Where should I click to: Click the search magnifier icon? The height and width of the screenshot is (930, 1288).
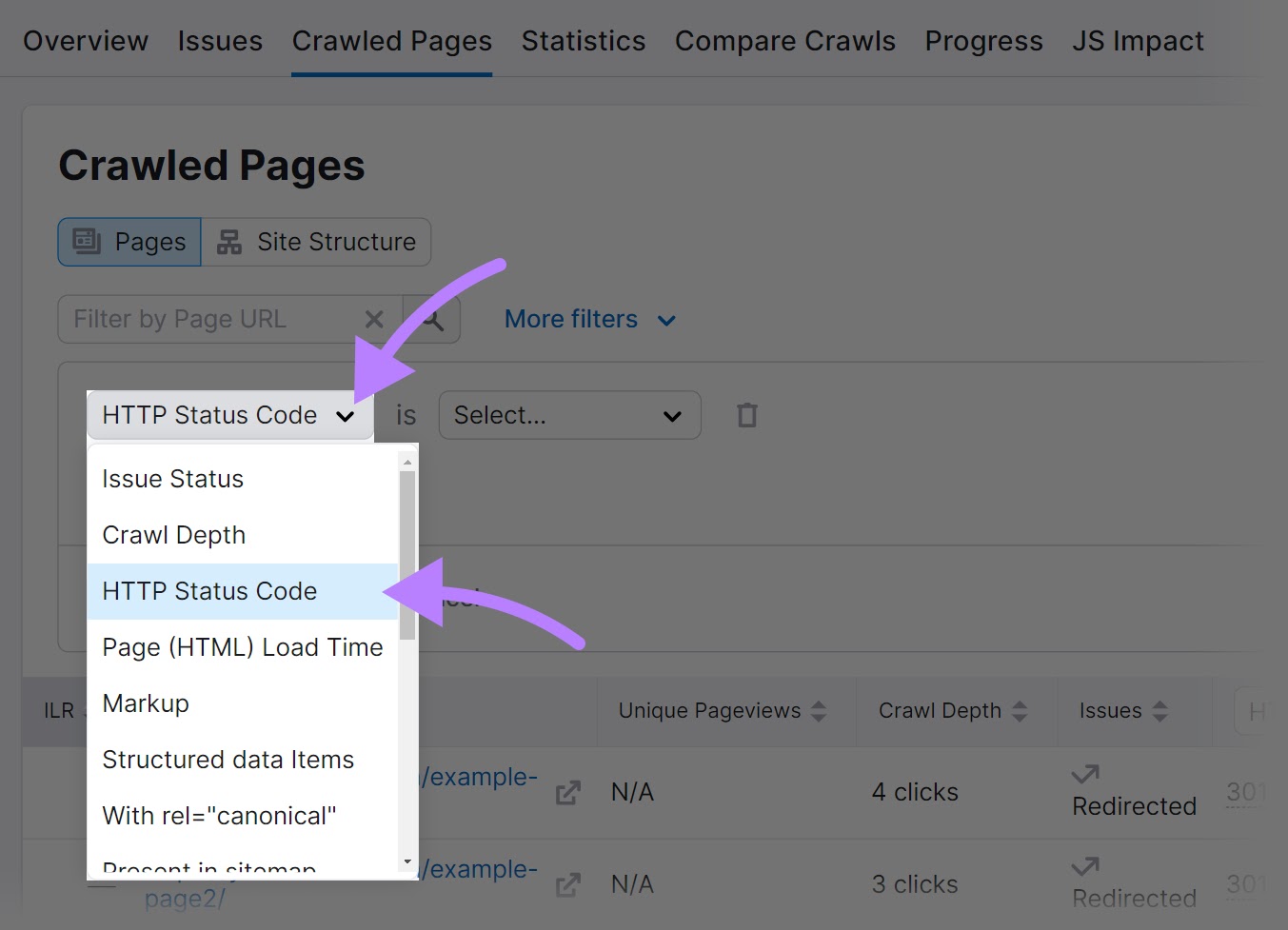click(433, 319)
